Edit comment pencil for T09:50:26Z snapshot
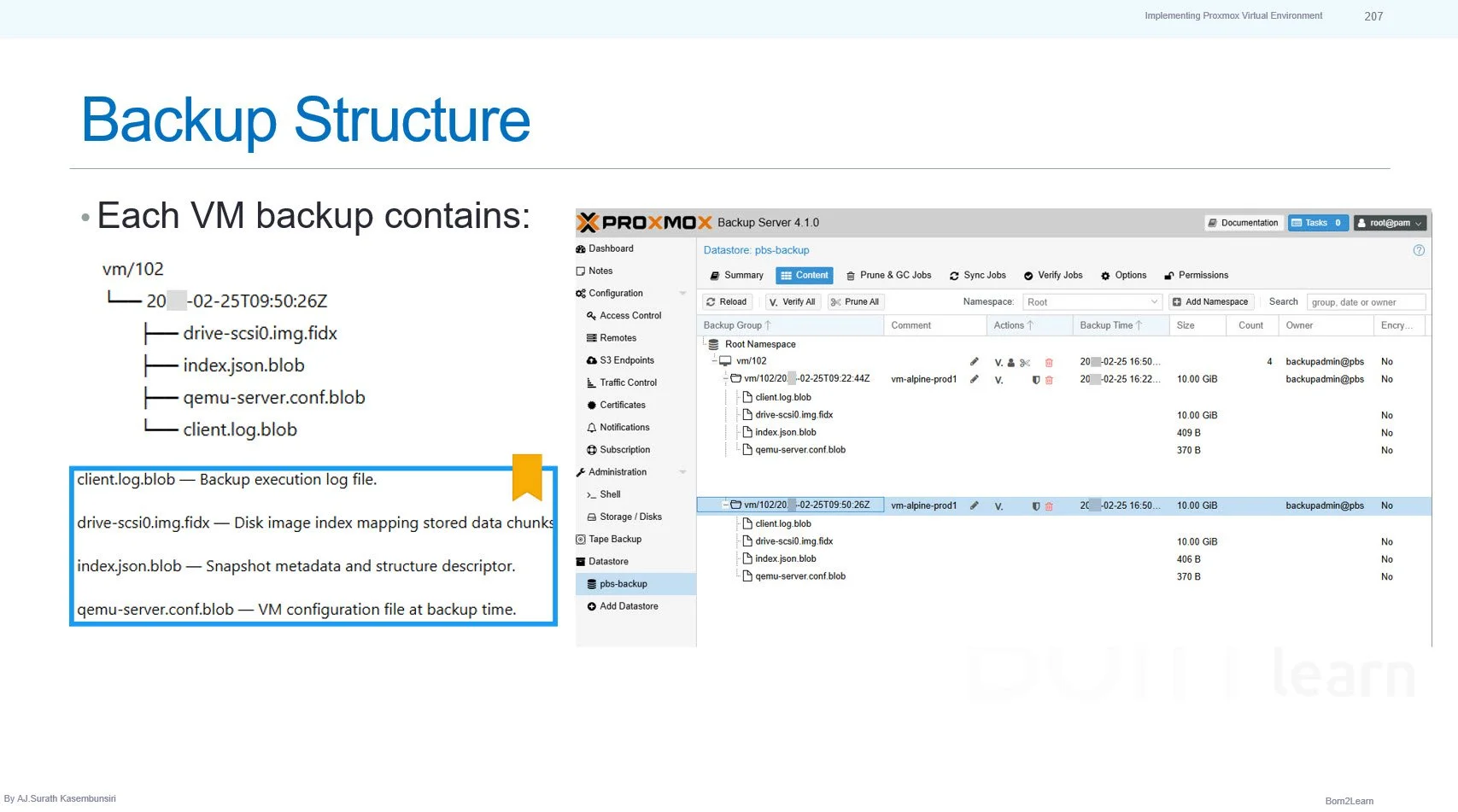Viewport: 1458px width, 812px height. click(974, 505)
